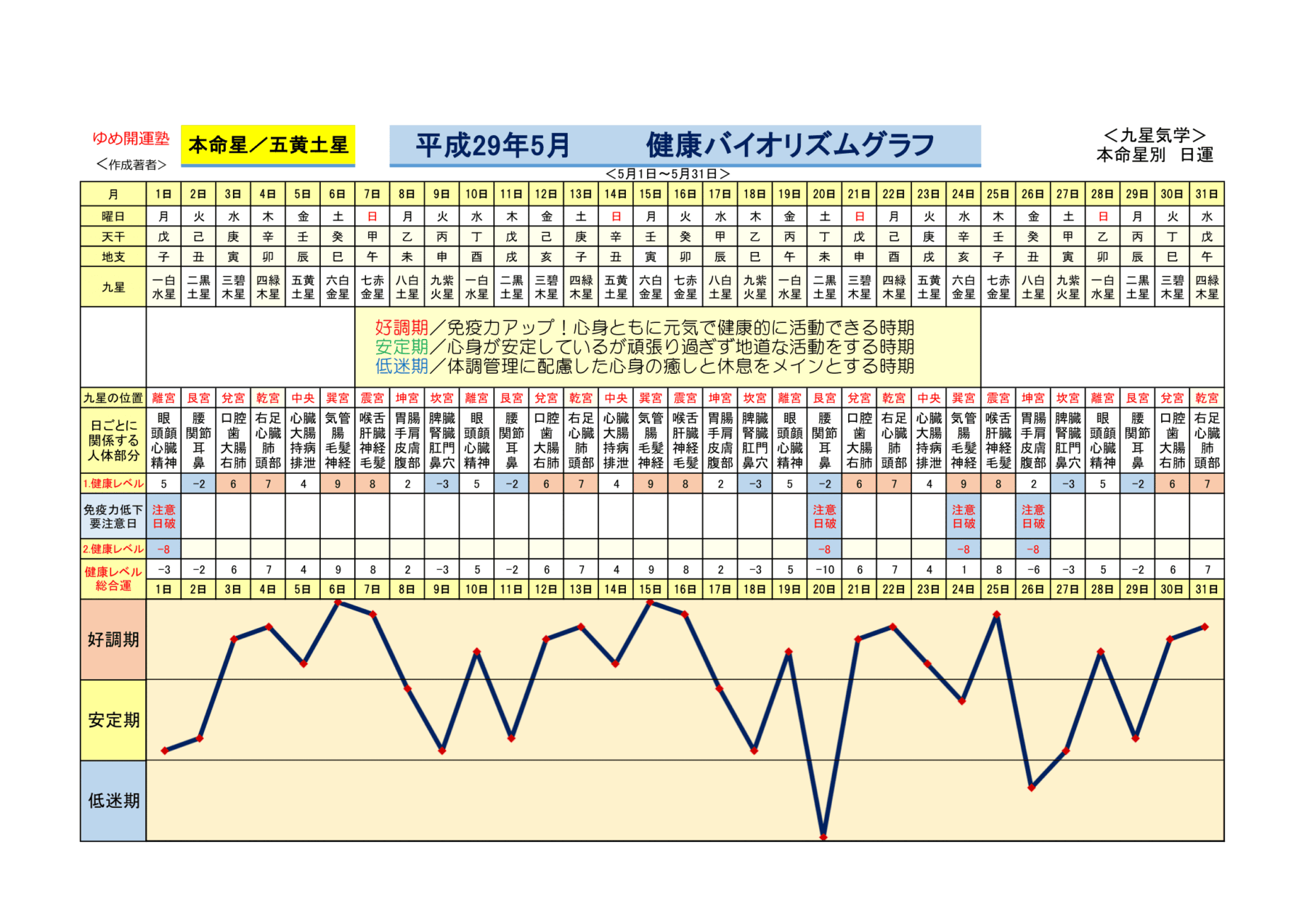Click the graph data point on the 1st
This screenshot has width=1307, height=924.
coord(165,751)
